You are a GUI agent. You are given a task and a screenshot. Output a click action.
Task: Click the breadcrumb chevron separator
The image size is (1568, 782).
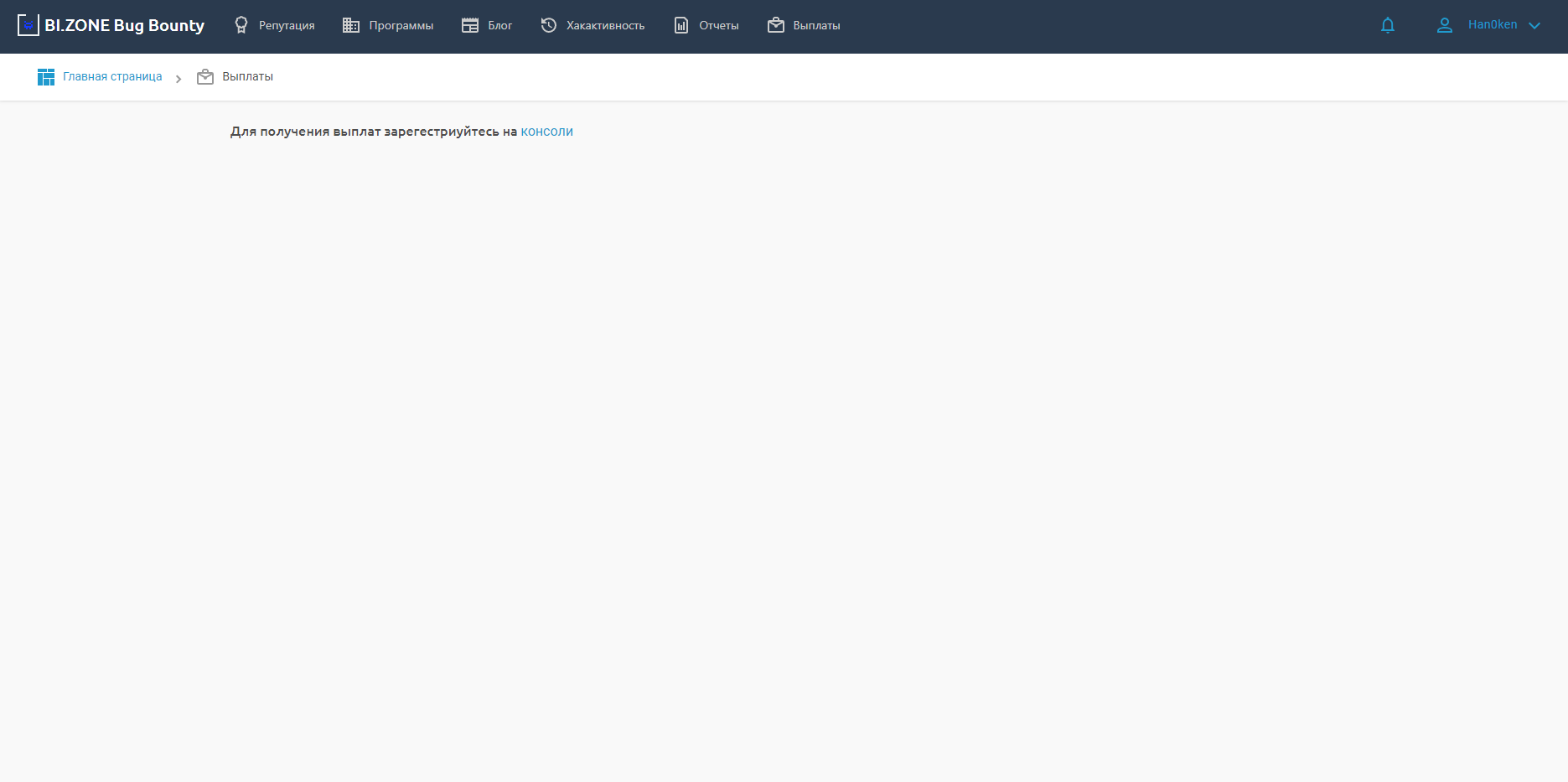point(179,79)
